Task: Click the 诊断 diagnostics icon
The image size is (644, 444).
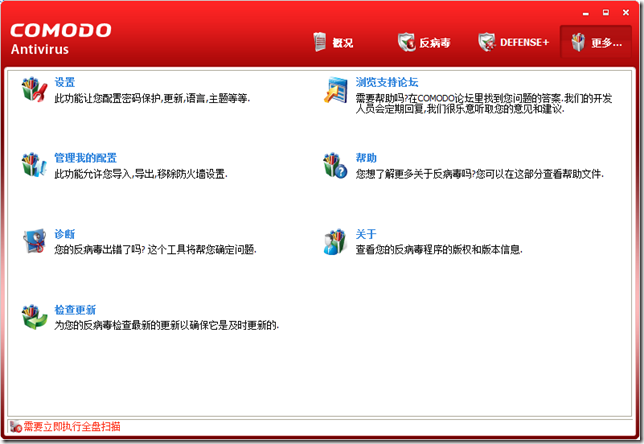Action: pyautogui.click(x=34, y=241)
